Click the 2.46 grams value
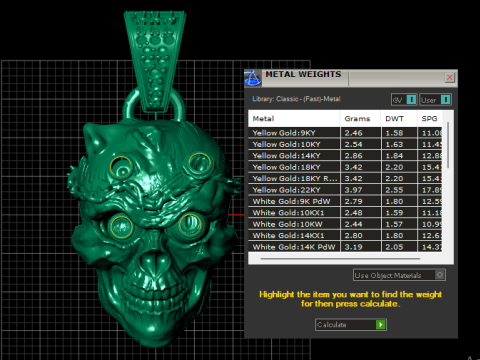Screen dimensions: 480x360 (353, 133)
